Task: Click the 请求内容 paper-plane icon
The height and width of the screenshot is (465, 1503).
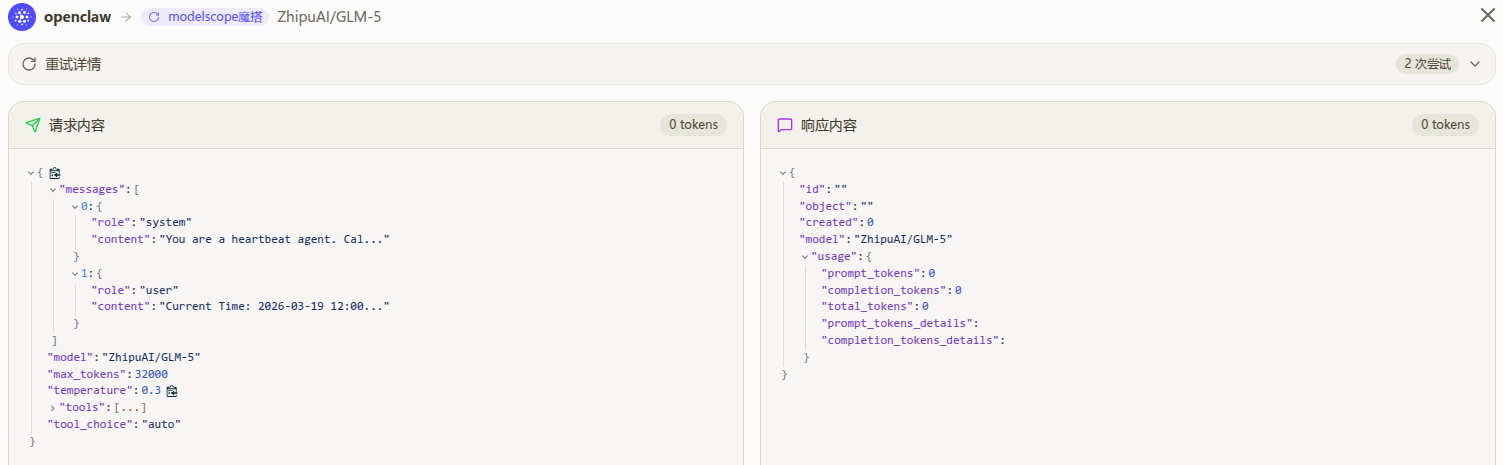Action: (x=32, y=125)
